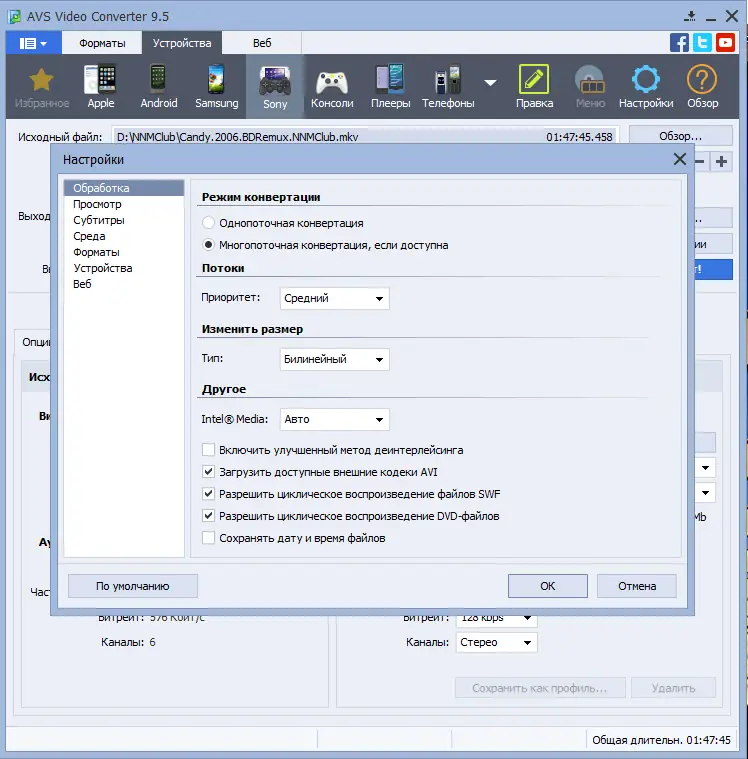Click the По умолчанию button
Viewport: 748px width, 759px height.
pos(133,586)
